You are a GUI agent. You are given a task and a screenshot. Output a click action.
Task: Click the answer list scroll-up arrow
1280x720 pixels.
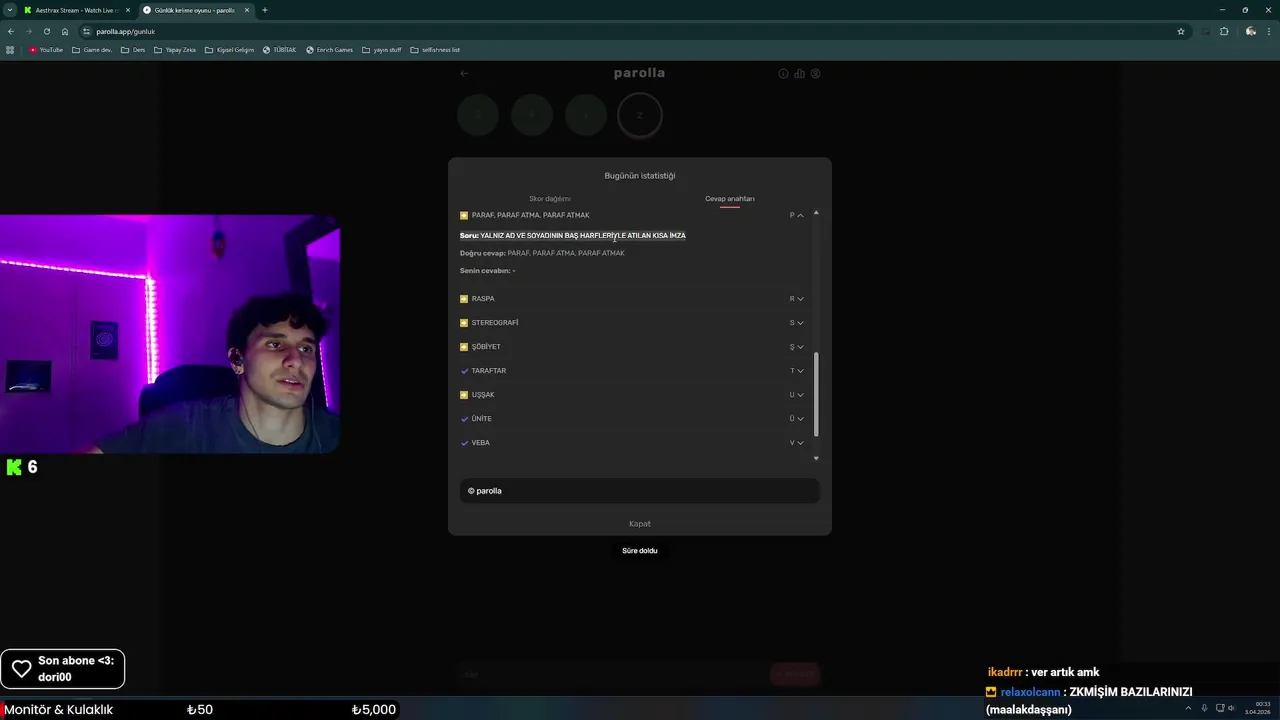(816, 213)
